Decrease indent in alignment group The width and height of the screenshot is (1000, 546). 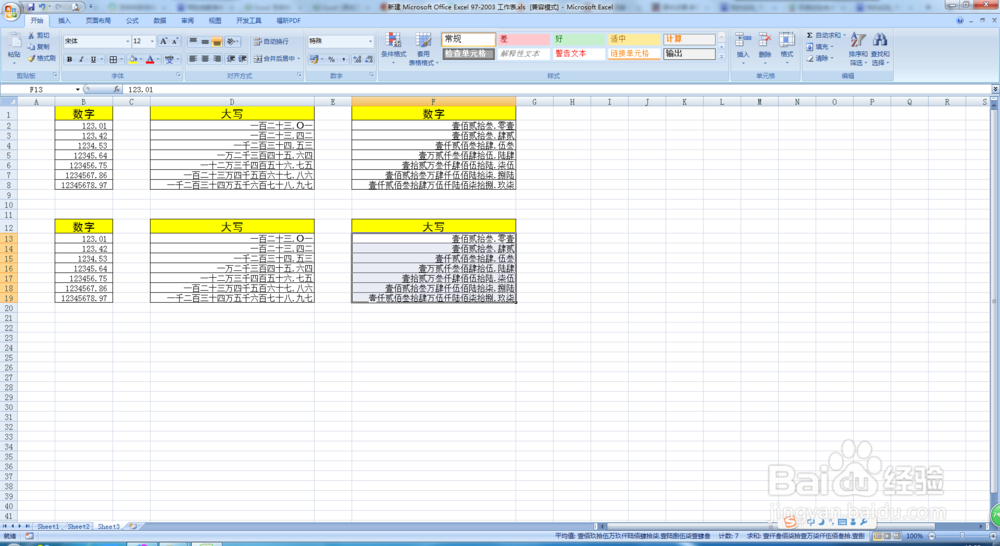click(231, 59)
